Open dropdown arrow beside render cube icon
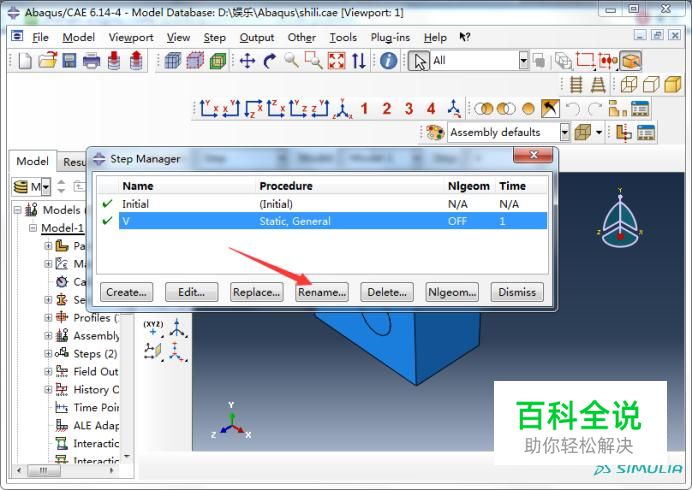This screenshot has width=692, height=490. [599, 132]
